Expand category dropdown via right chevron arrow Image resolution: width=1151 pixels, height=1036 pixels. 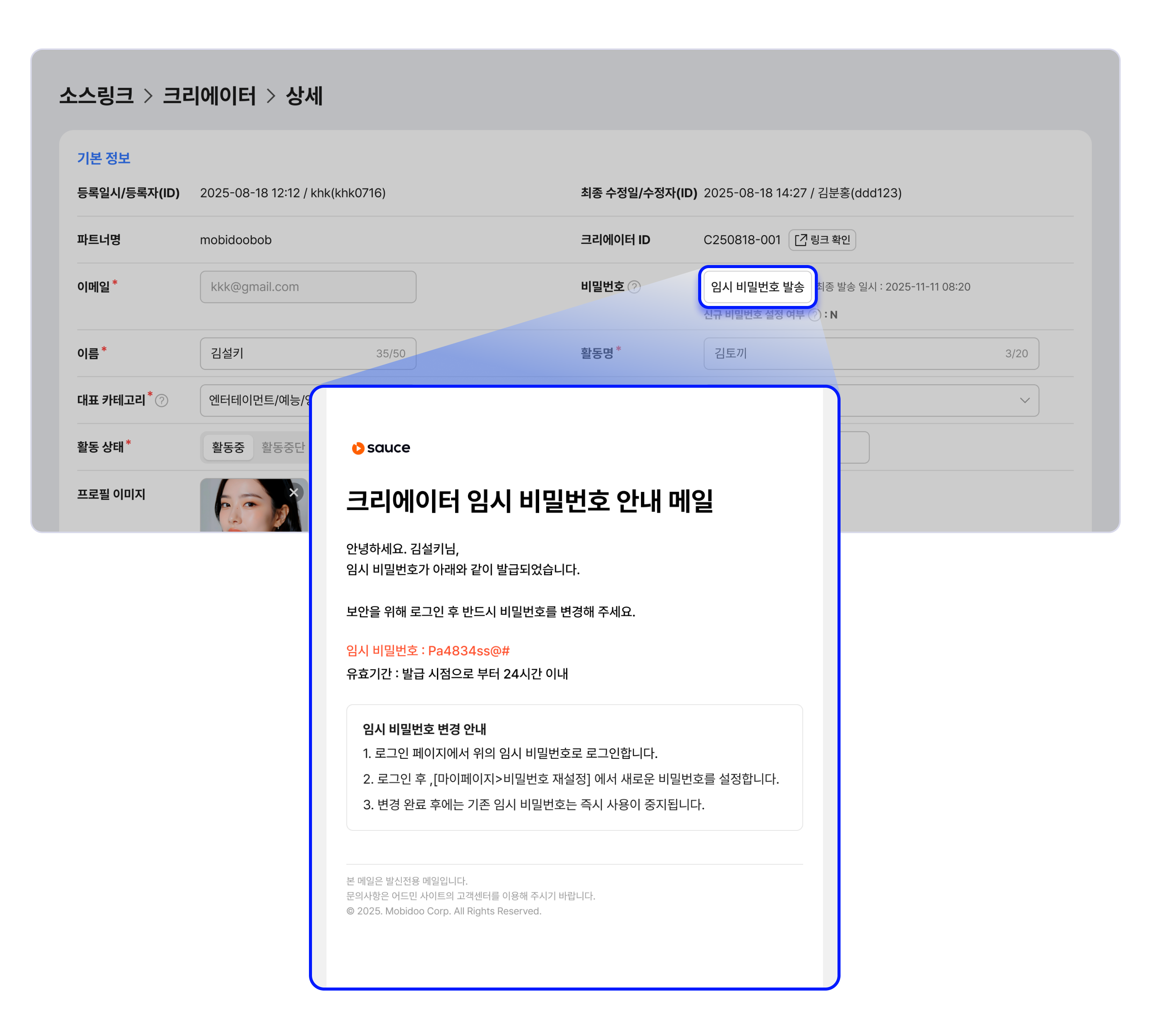tap(1025, 400)
